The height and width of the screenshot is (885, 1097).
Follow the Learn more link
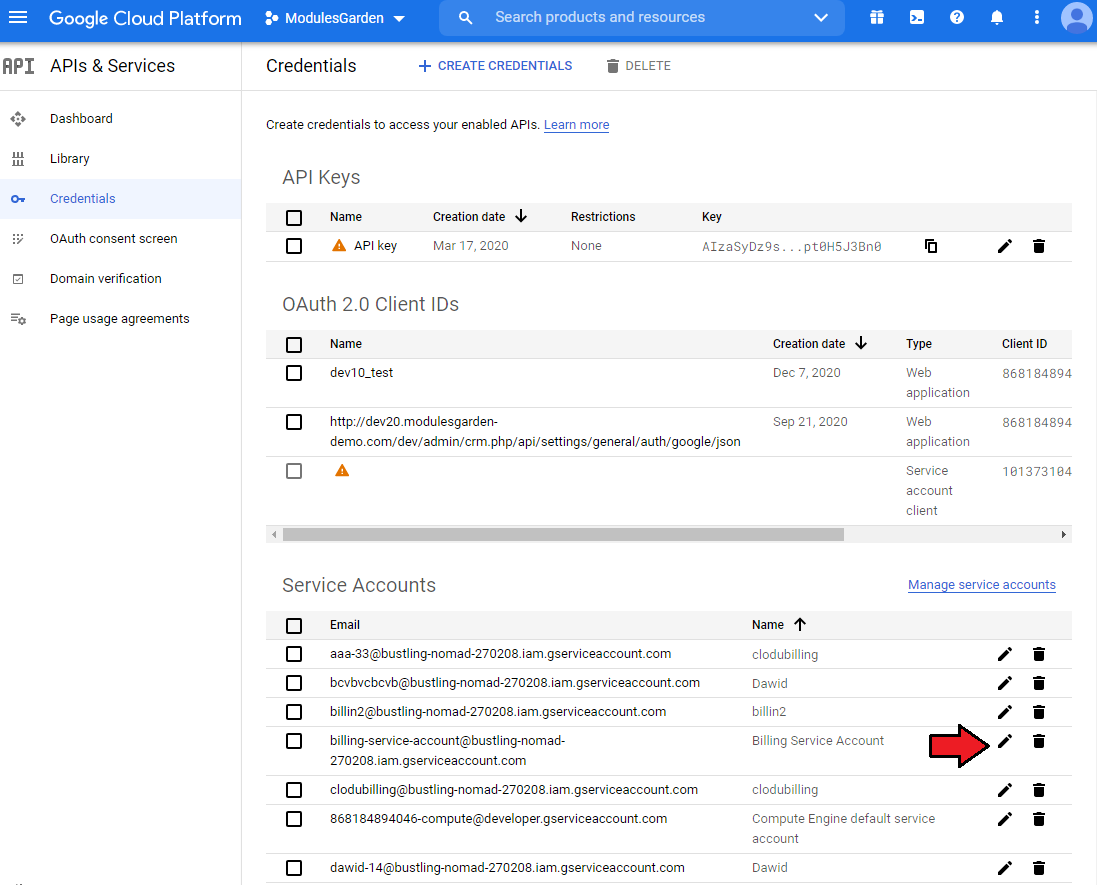point(576,125)
